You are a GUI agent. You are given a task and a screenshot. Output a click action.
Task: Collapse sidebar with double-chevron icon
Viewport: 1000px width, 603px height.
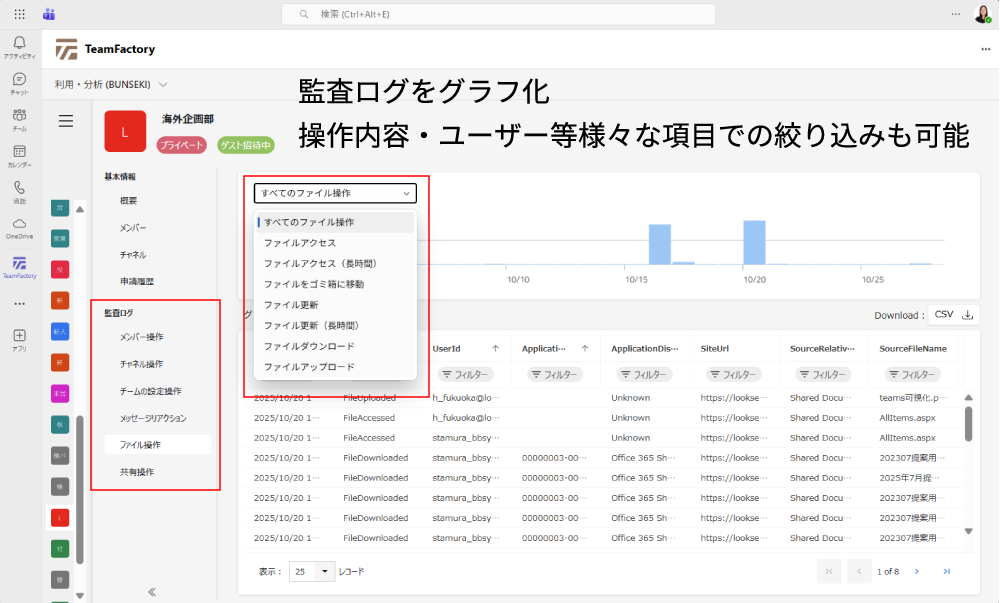point(152,591)
